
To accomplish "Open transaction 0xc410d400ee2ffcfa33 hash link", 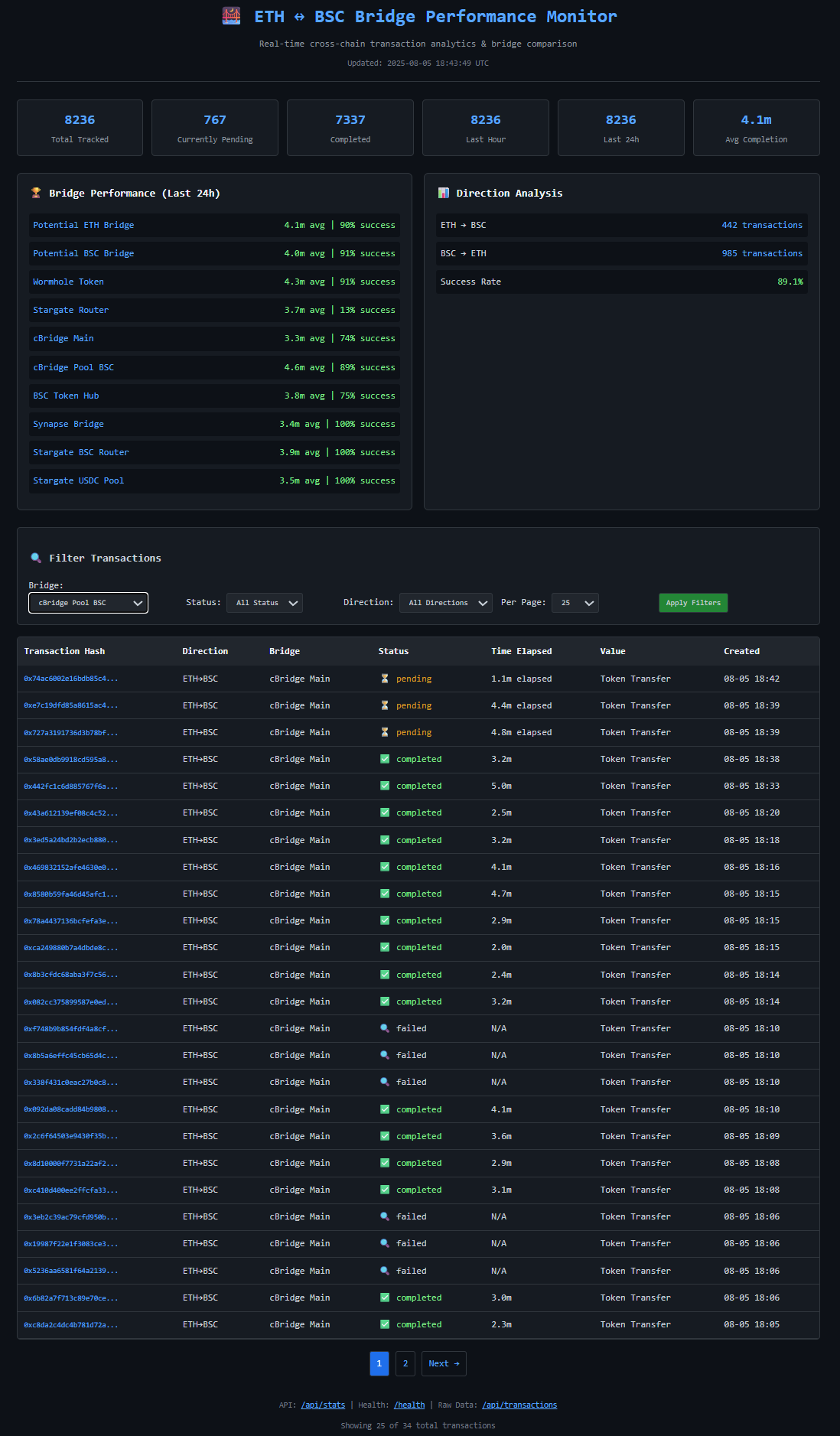I will (x=71, y=1190).
